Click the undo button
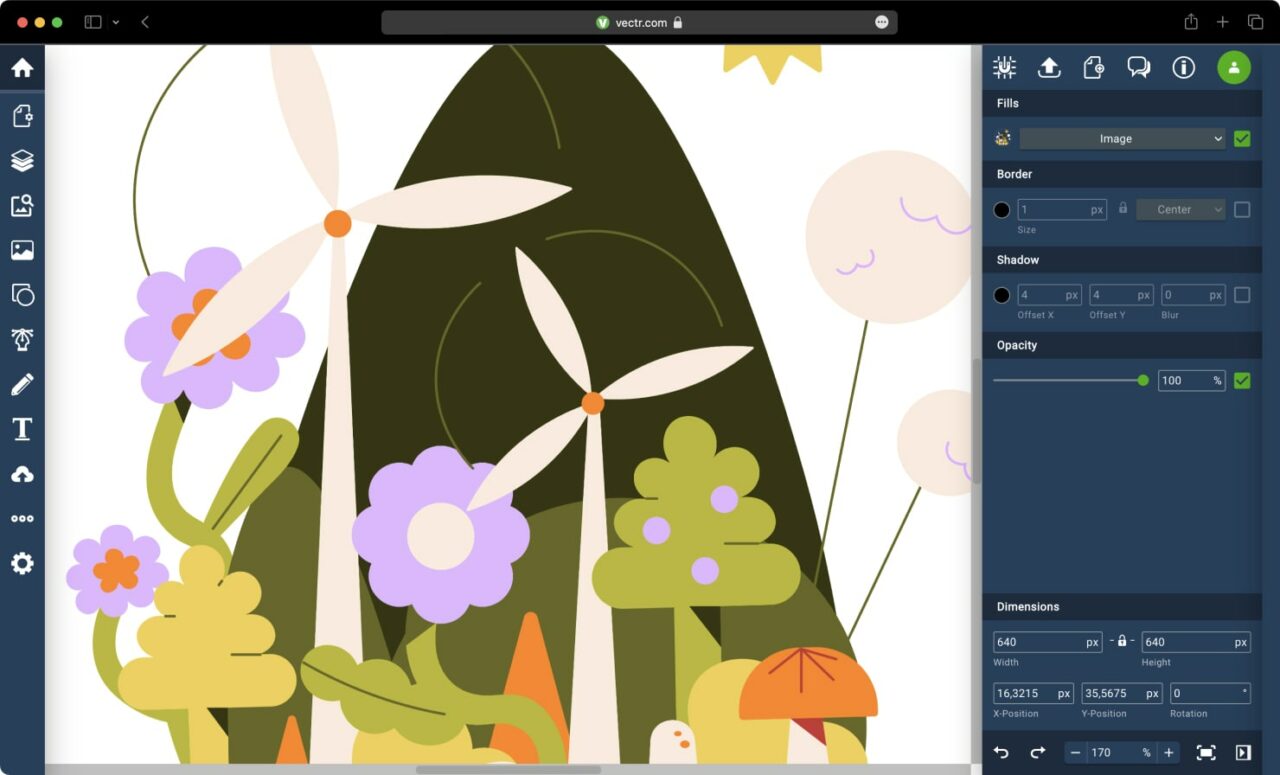Viewport: 1280px width, 775px height. point(1001,752)
